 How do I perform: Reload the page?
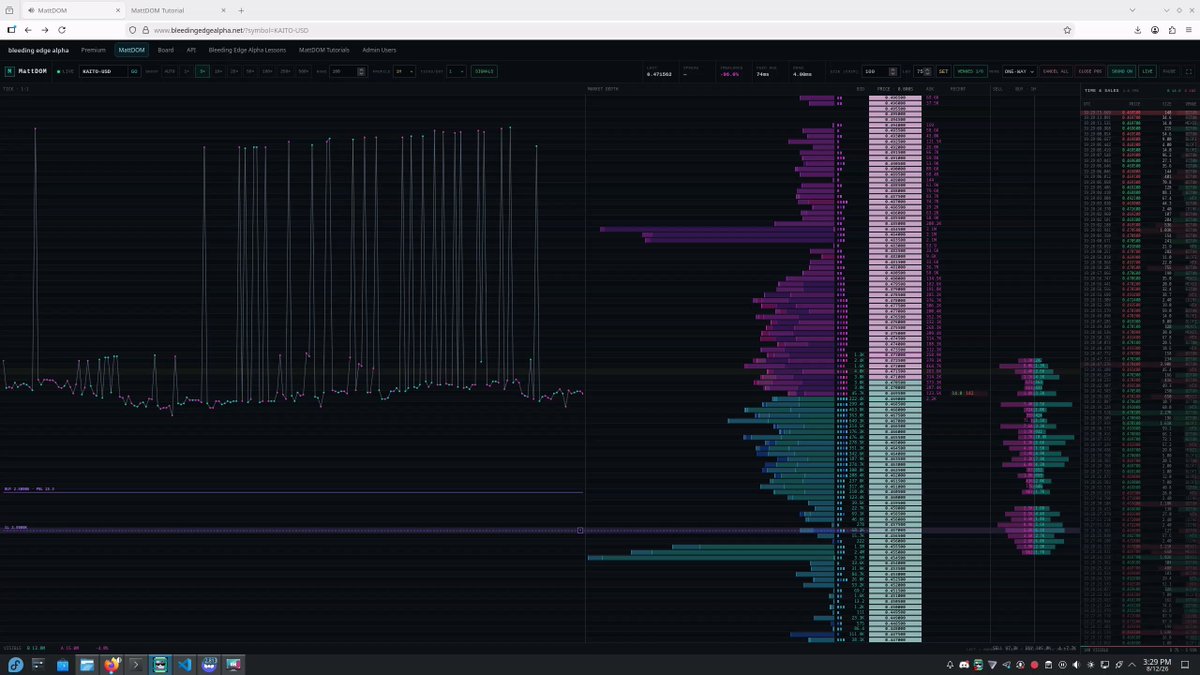tap(62, 30)
